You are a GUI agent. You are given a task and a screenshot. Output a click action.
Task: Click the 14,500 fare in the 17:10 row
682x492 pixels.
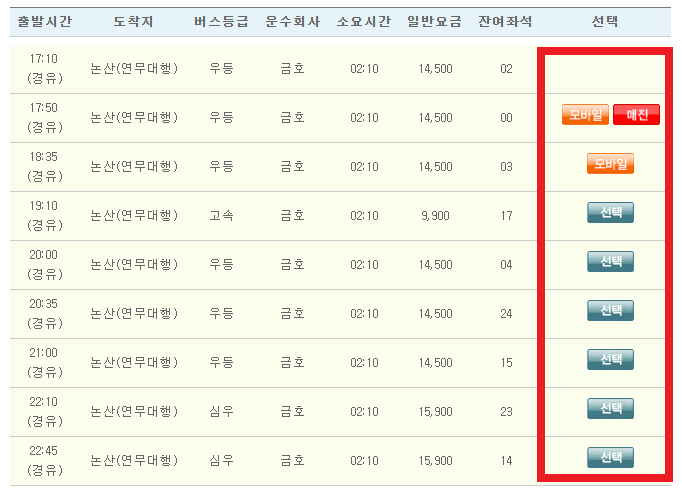435,69
